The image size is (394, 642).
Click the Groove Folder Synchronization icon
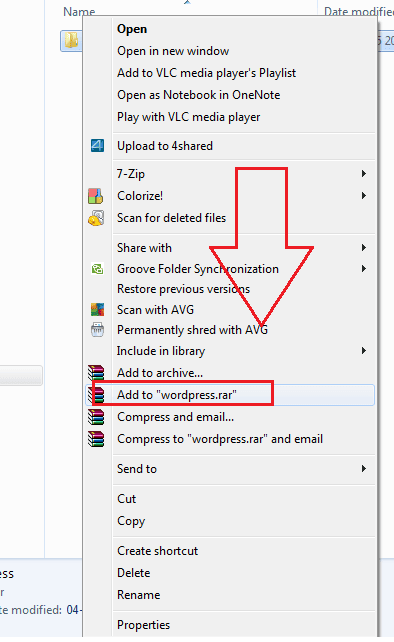[97, 269]
